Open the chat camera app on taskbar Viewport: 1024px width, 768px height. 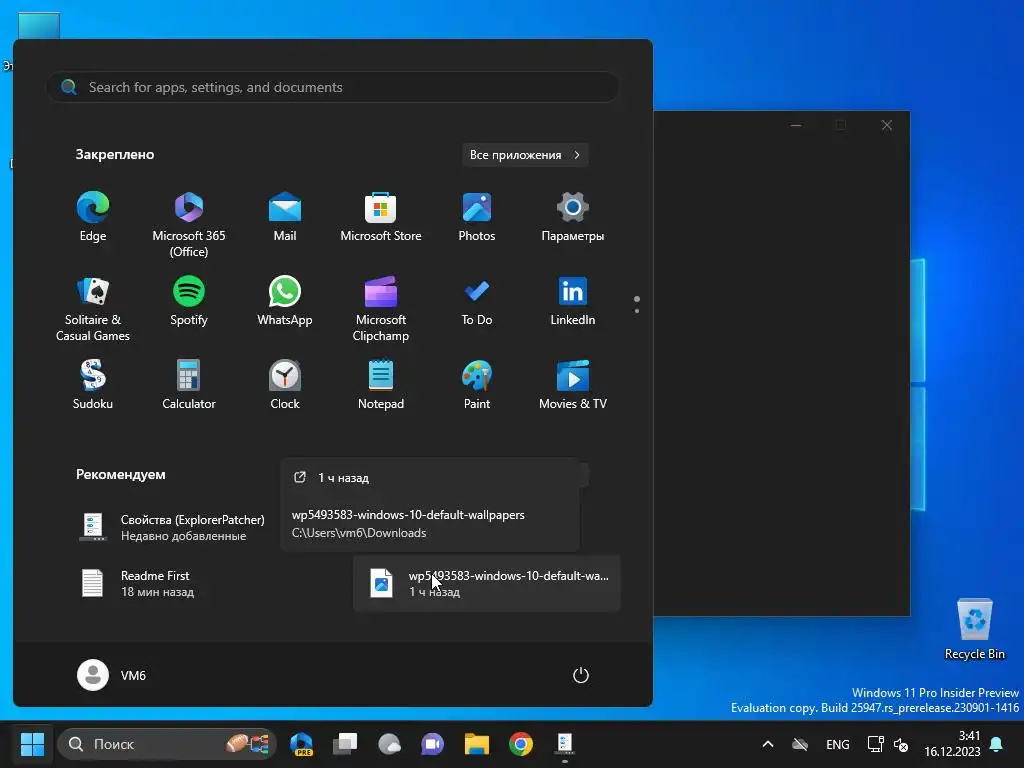click(432, 744)
